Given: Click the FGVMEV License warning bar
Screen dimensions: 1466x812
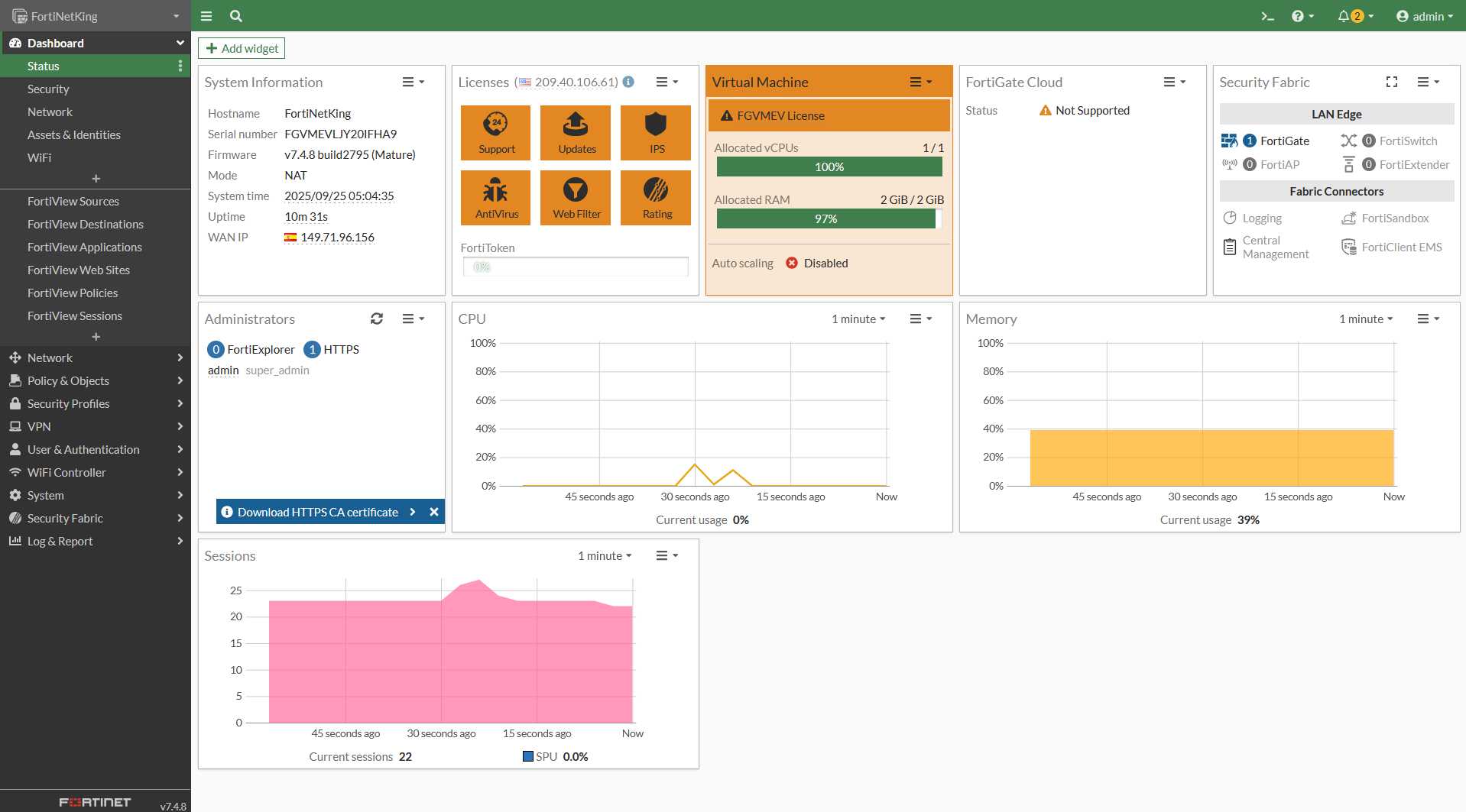Looking at the screenshot, I should pos(829,115).
